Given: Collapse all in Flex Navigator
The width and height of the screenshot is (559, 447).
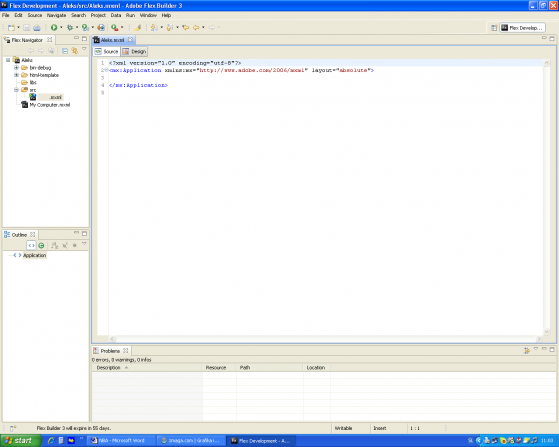Looking at the screenshot, I should 65,51.
